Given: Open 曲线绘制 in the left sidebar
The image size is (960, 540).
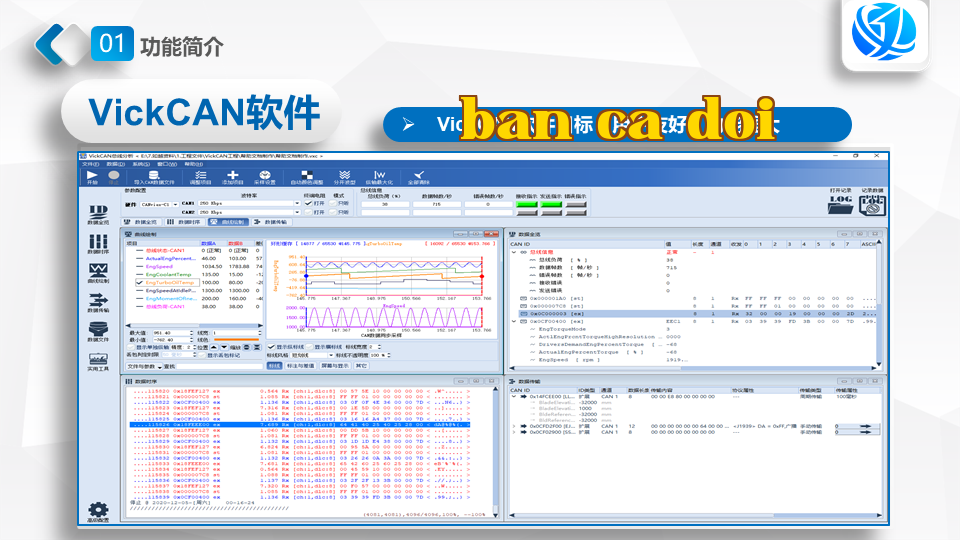Looking at the screenshot, I should point(98,273).
